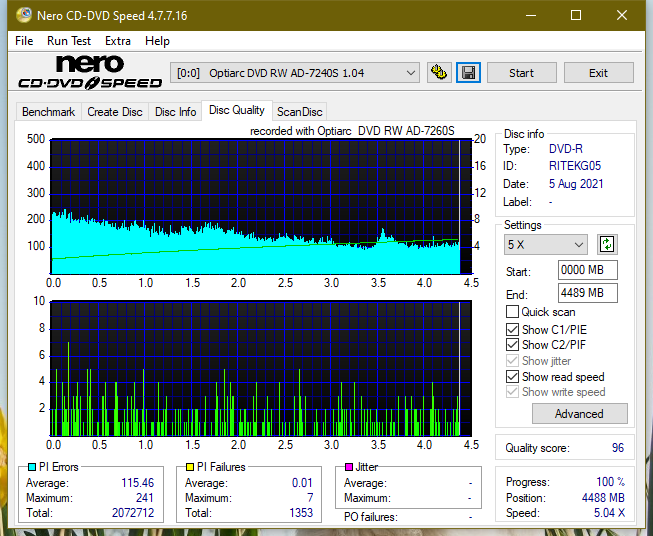This screenshot has height=536, width=653.
Task: Open the Advanced settings button
Action: [579, 414]
